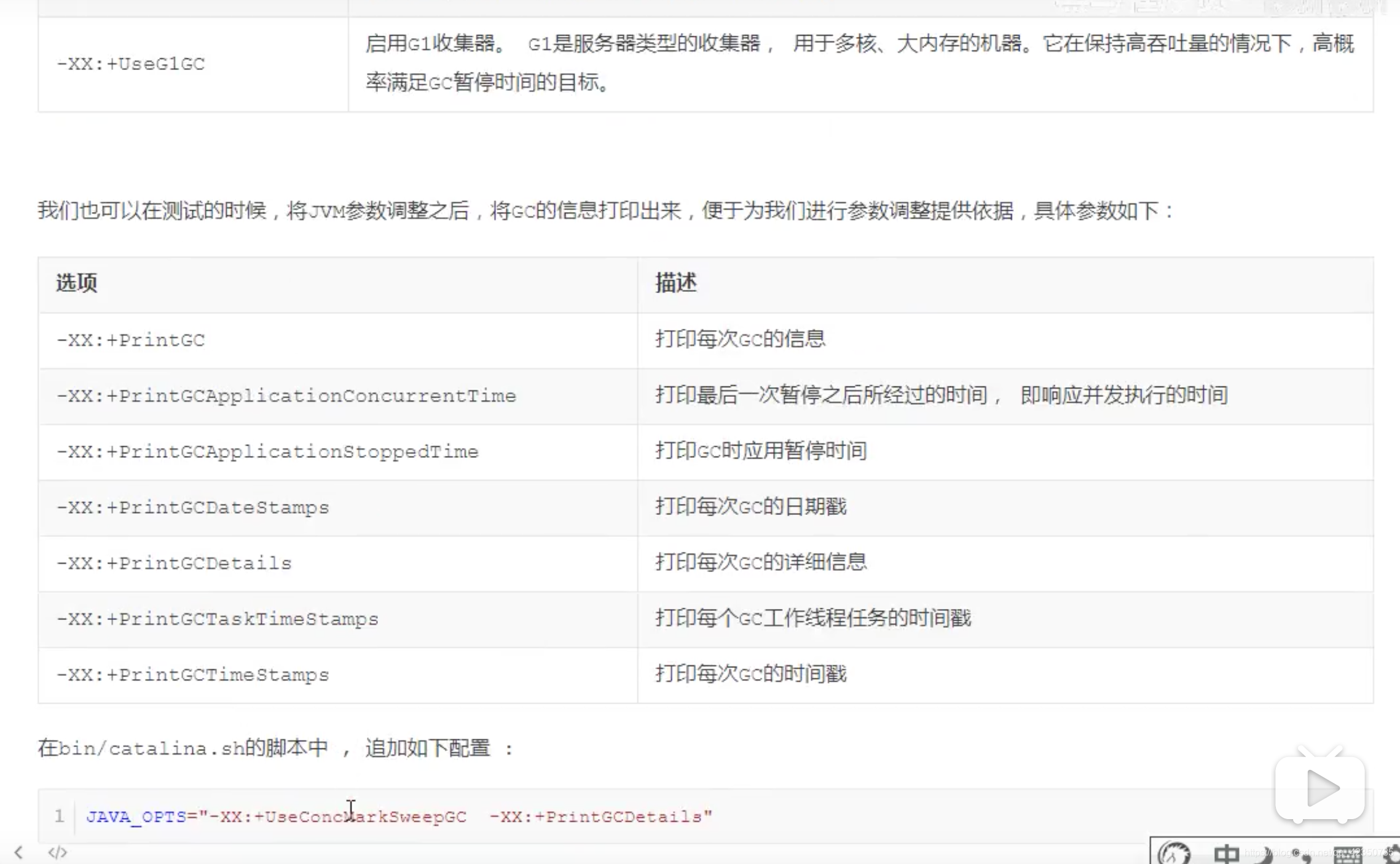Screen dimensions: 1400x864
Task: Click line number 1 of the code block
Action: [59, 816]
